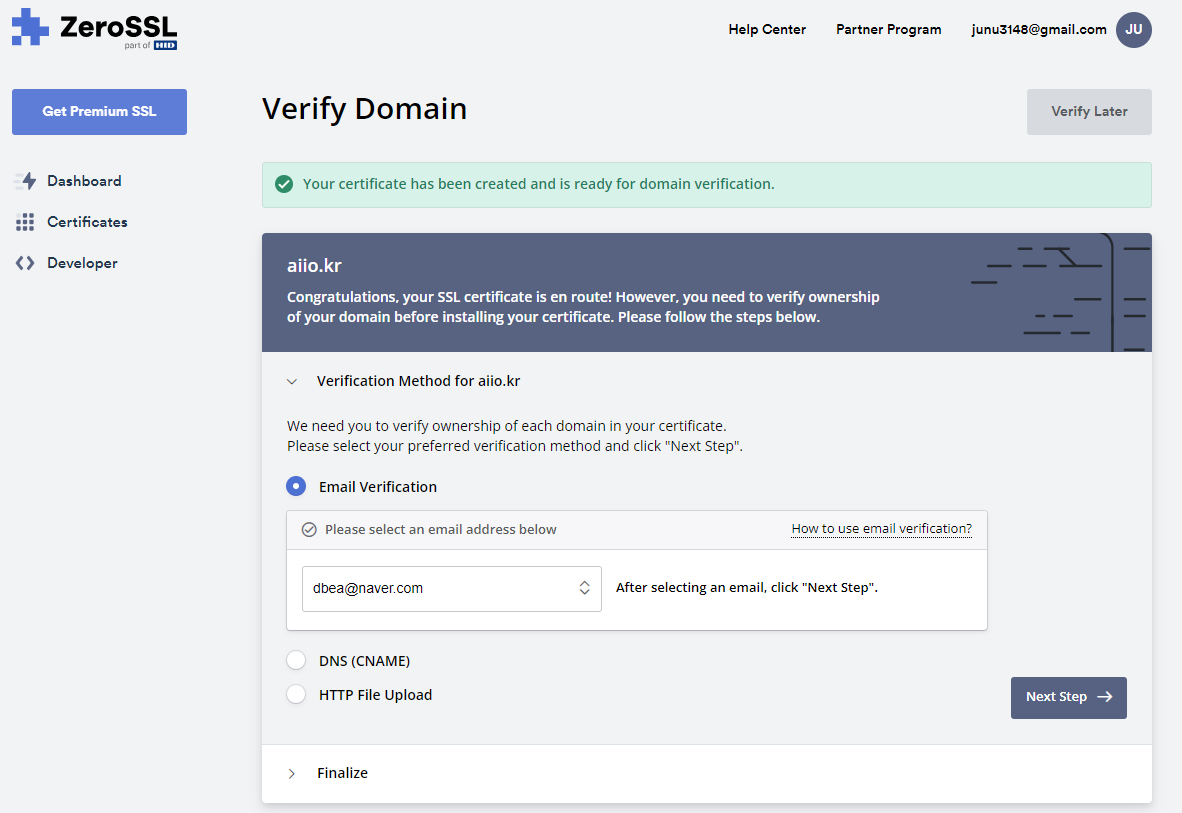1182x813 pixels.
Task: Click the junu3148@gmail.com account link
Action: [x=1039, y=29]
